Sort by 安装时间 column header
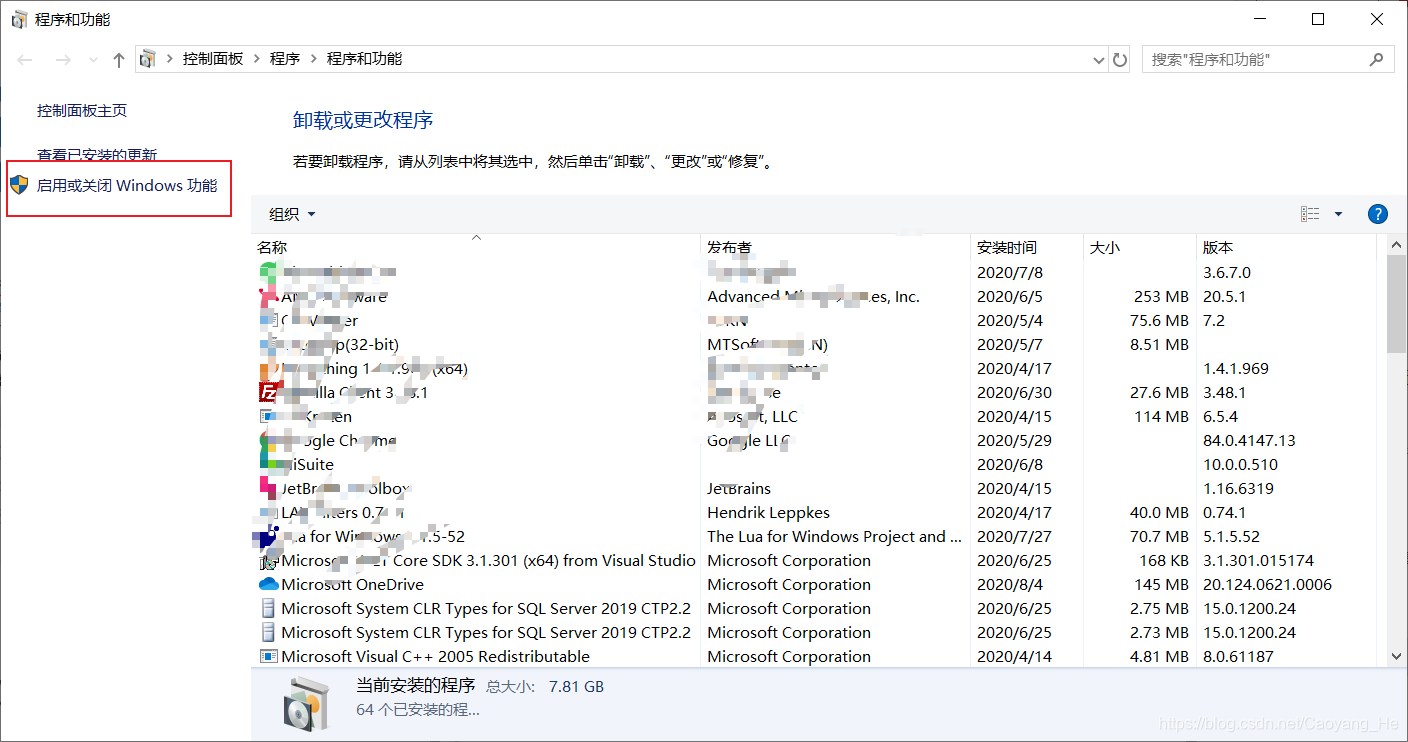The image size is (1408, 742). [1027, 247]
